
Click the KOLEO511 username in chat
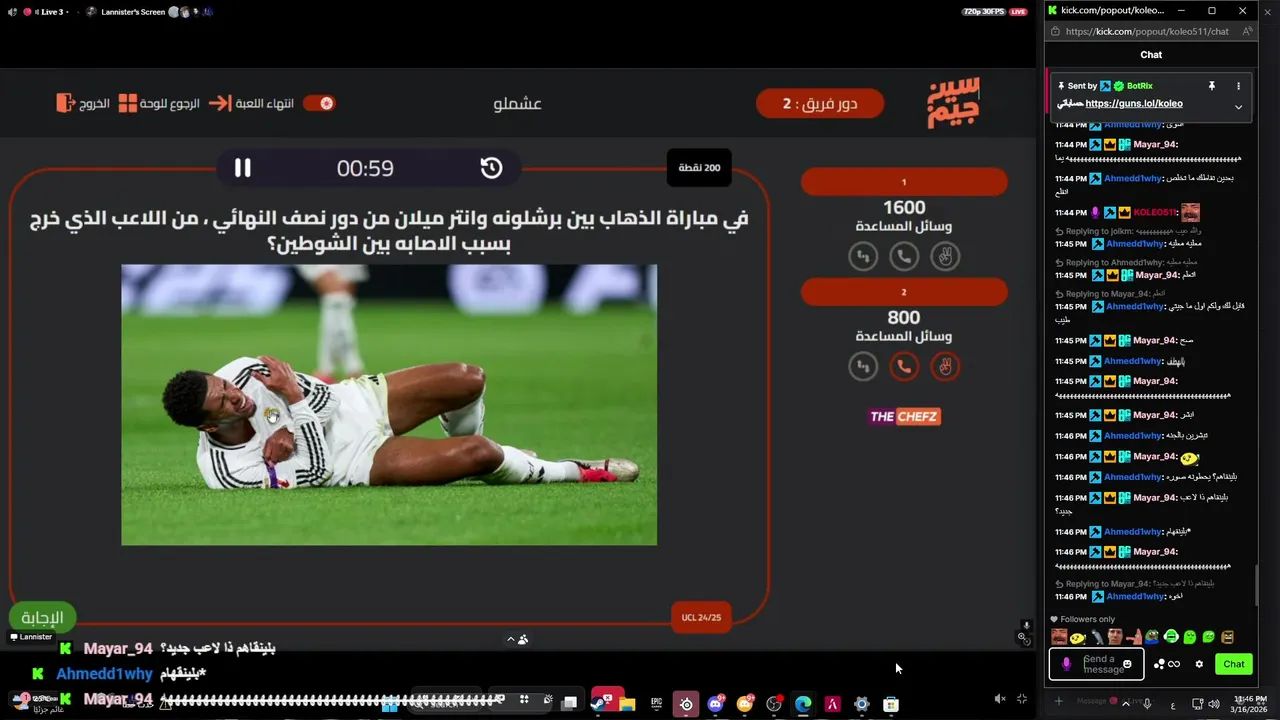1155,213
